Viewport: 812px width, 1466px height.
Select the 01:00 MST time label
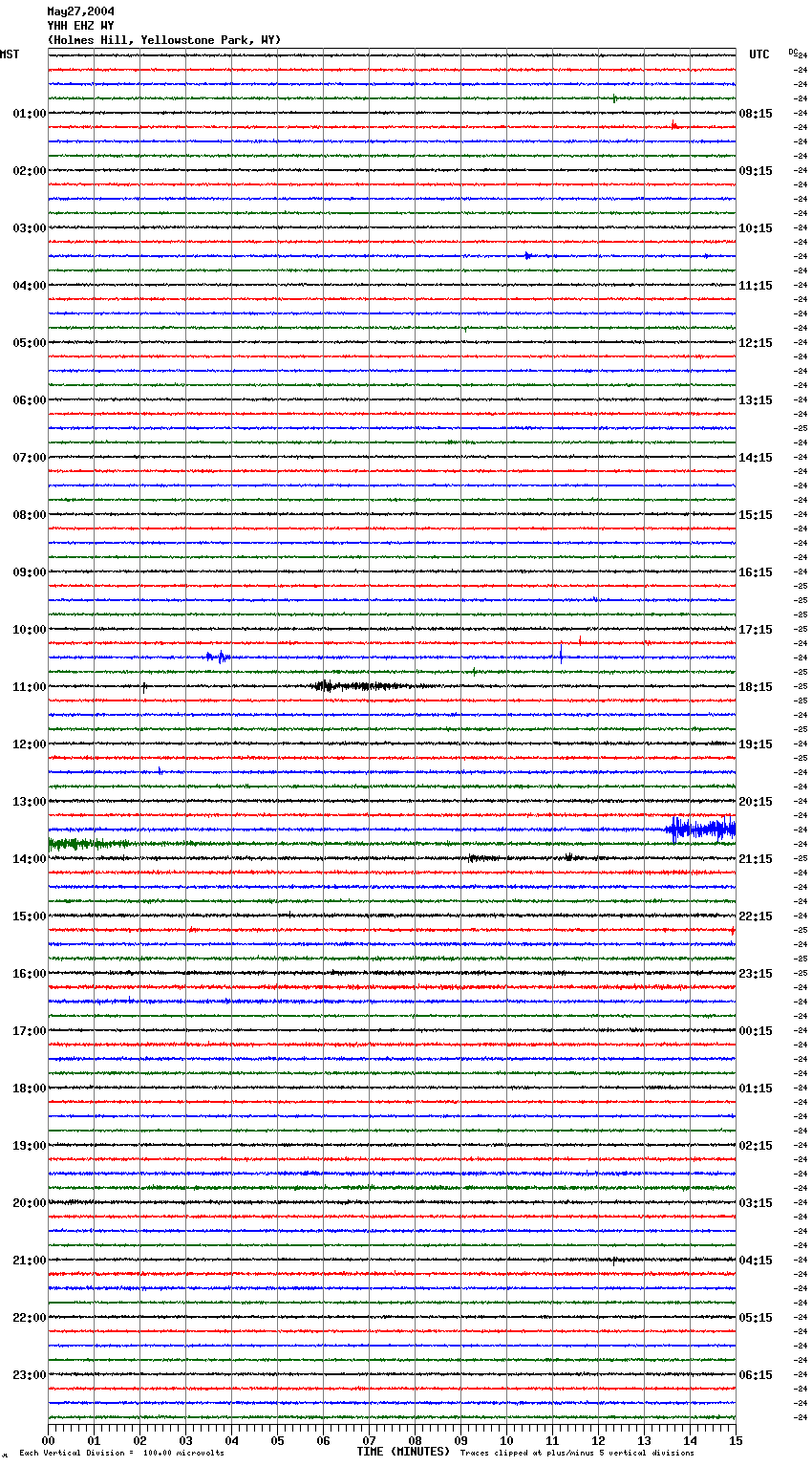tap(30, 114)
